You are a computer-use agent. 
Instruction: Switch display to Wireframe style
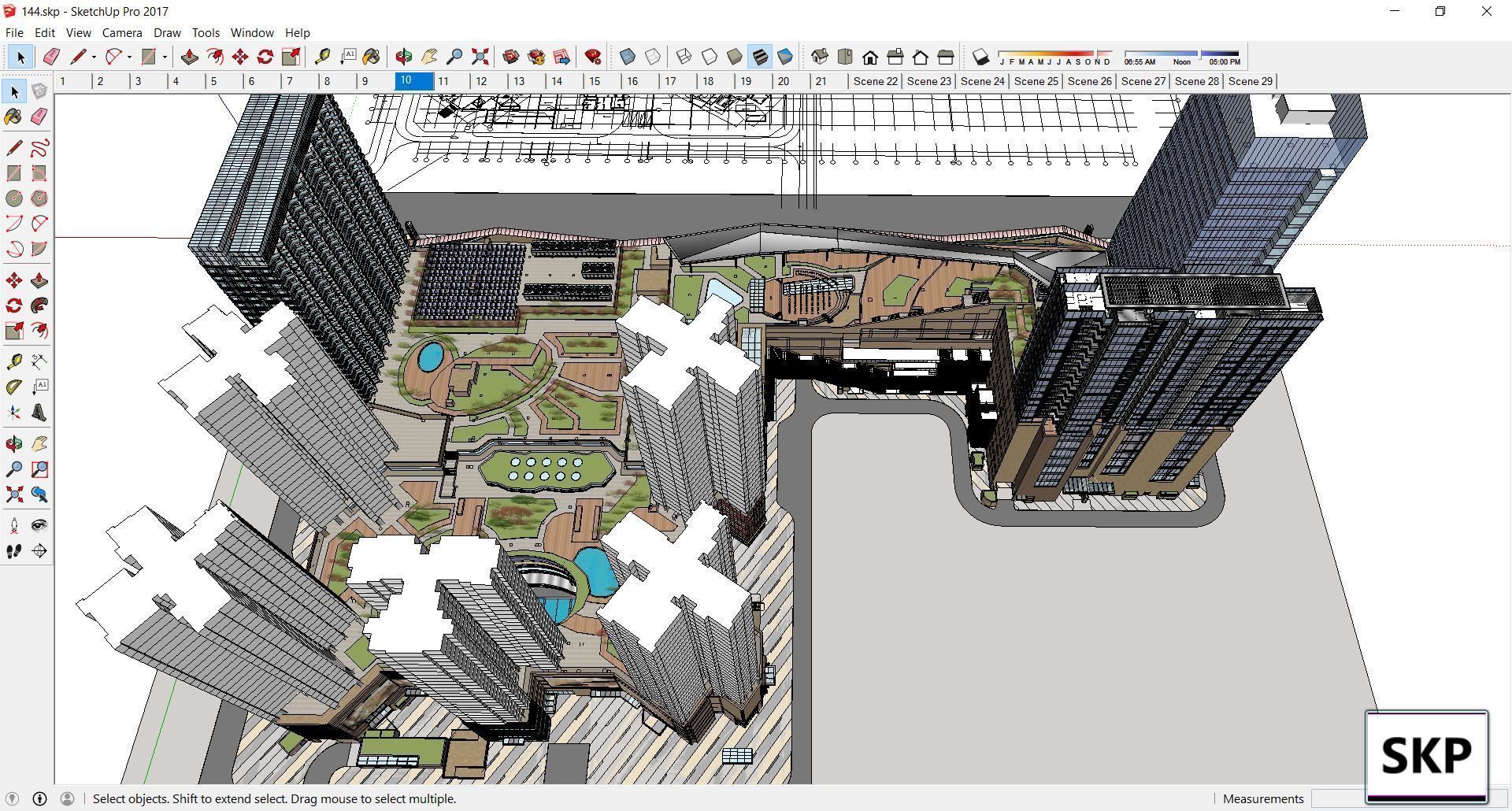coord(683,56)
